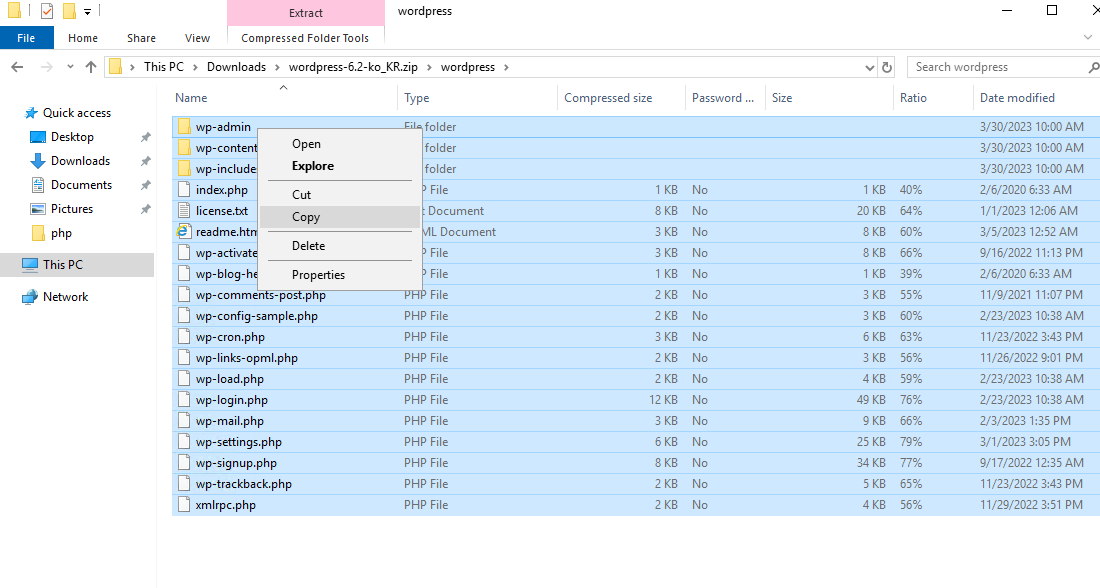The image size is (1100, 588).
Task: Click the wp-includes folder icon
Action: click(184, 168)
